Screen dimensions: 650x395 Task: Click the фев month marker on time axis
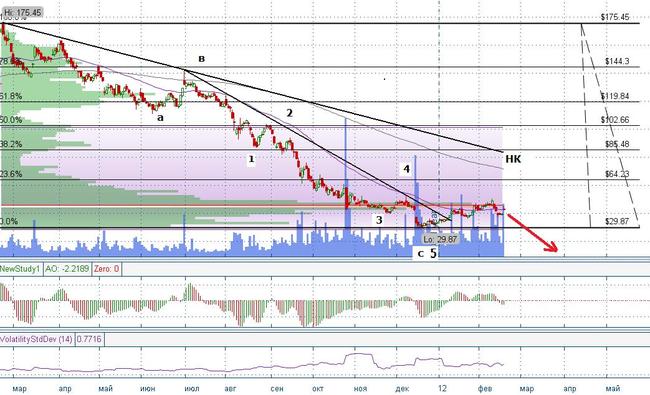tap(485, 388)
